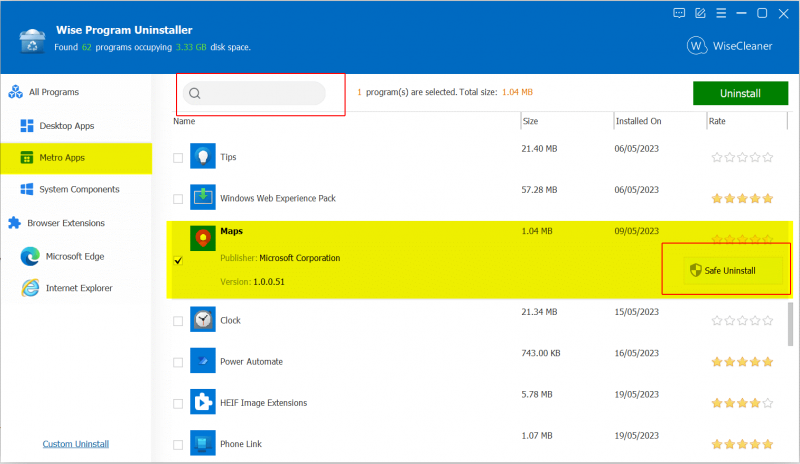Click the System Components Windows icon
800x464 pixels.
(27, 189)
